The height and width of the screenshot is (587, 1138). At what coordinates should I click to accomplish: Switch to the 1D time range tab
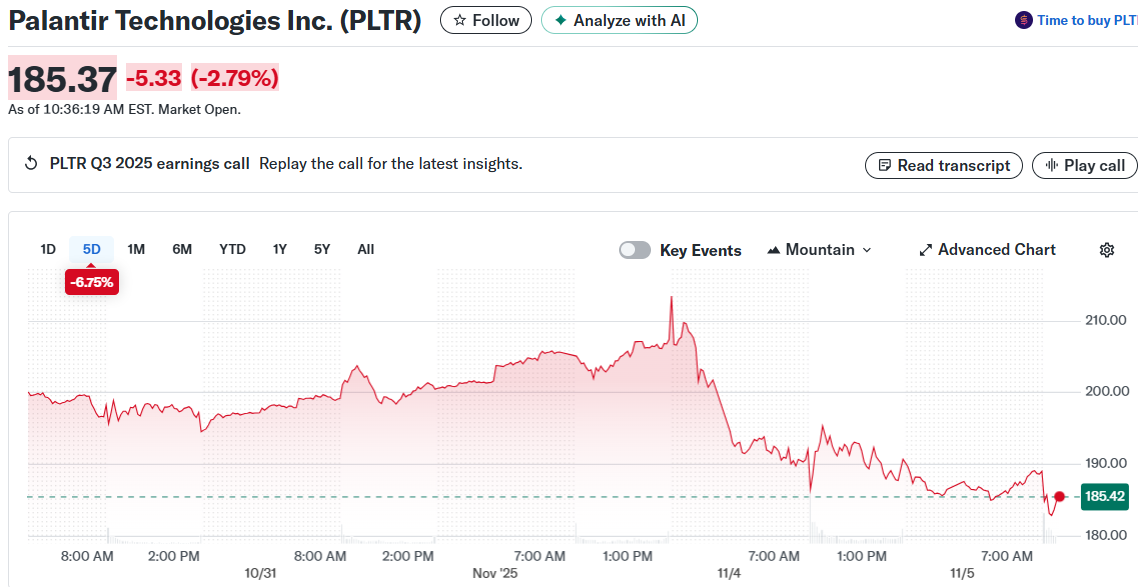click(x=48, y=249)
